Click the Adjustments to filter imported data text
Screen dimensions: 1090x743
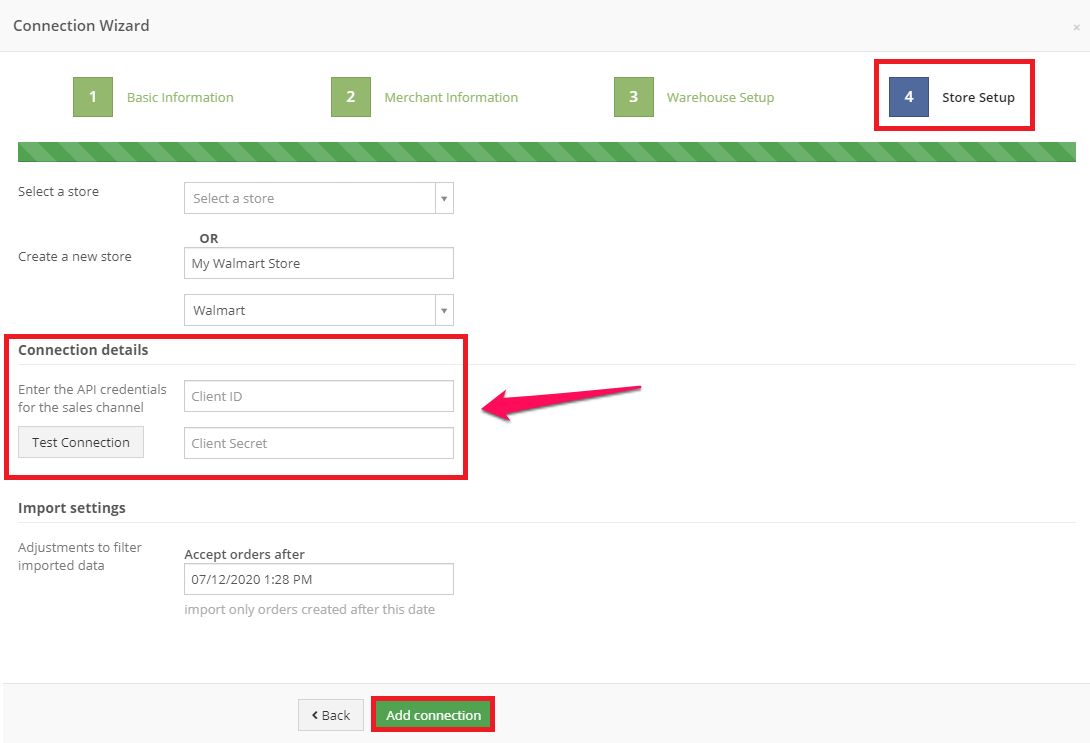80,556
